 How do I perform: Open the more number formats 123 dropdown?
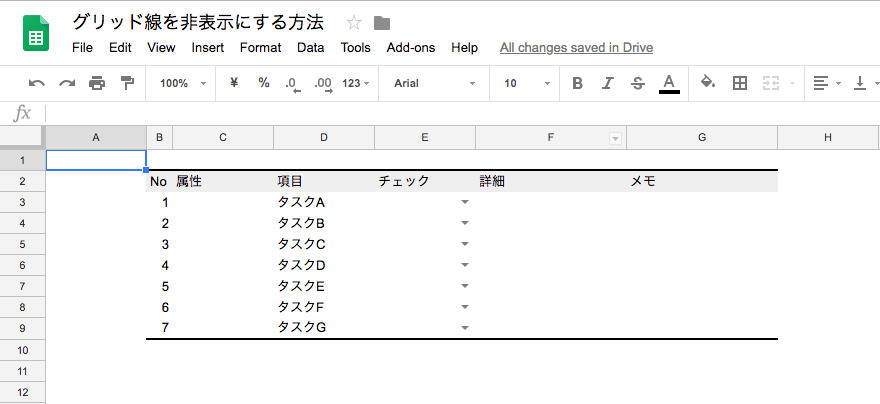(356, 83)
